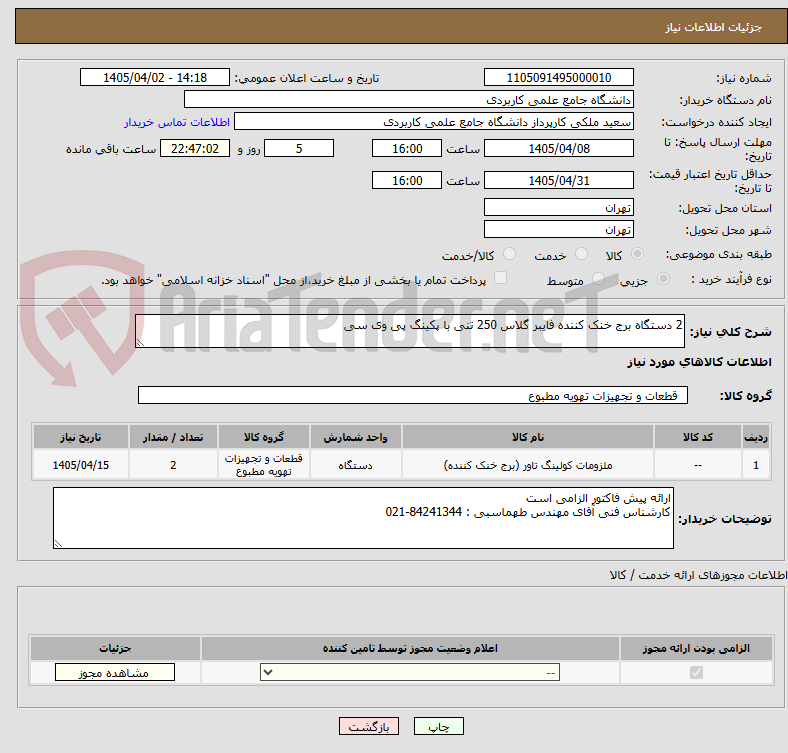Click the unit cell دستگاه
The image size is (788, 753).
coord(355,465)
